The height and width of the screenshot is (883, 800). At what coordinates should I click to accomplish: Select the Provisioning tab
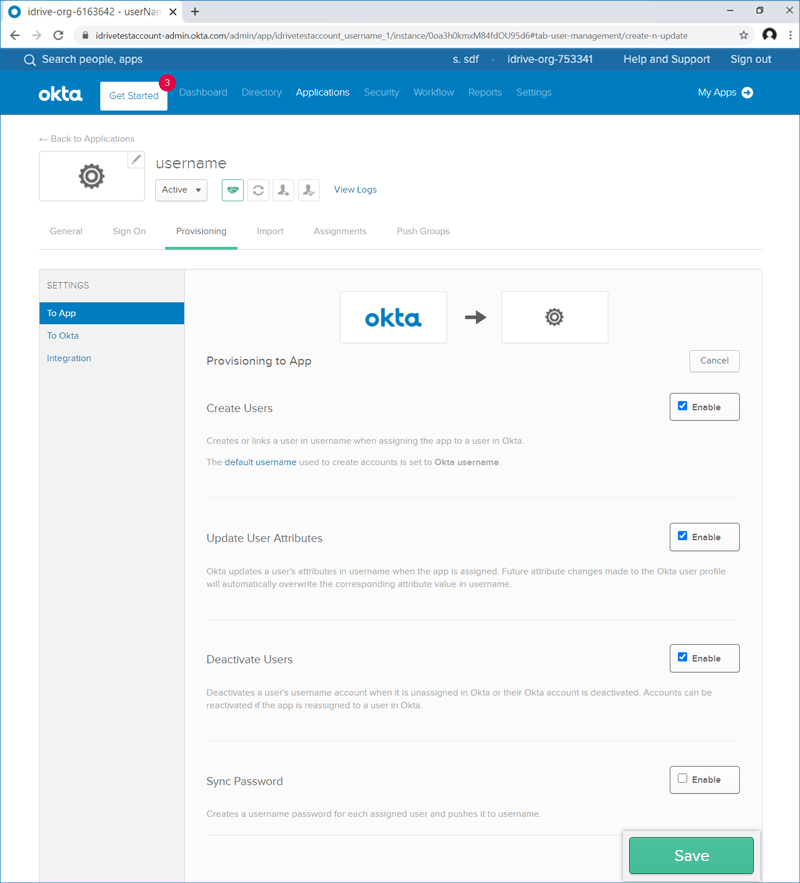201,231
